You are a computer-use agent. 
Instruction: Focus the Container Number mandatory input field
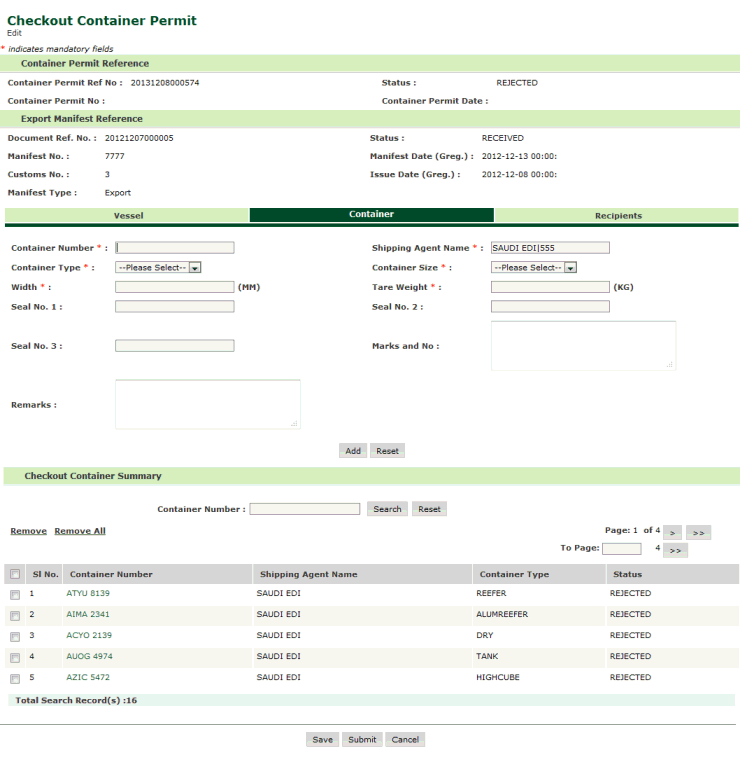point(175,248)
